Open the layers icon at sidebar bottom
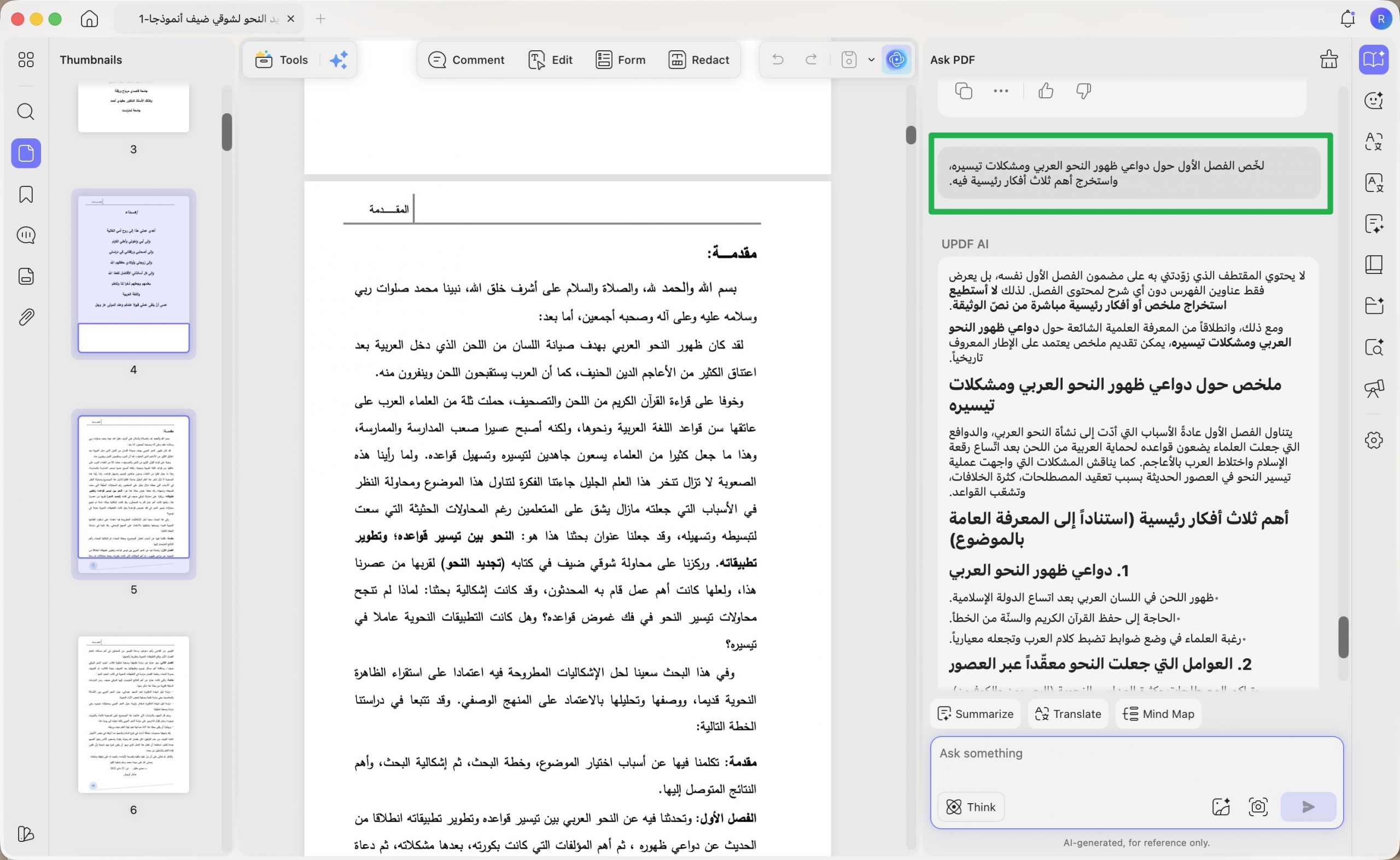 pyautogui.click(x=26, y=834)
